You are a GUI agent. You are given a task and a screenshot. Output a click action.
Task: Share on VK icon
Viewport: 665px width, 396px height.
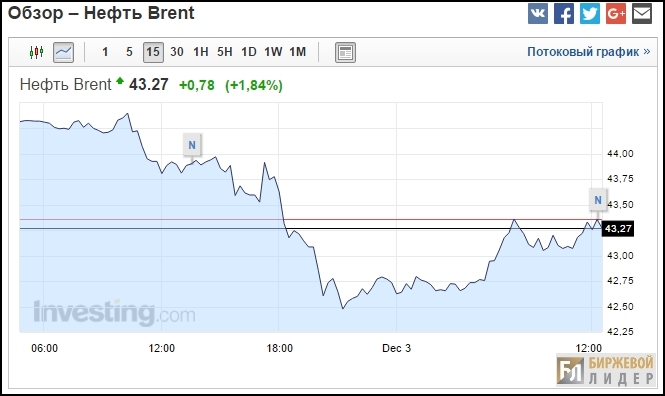[538, 14]
